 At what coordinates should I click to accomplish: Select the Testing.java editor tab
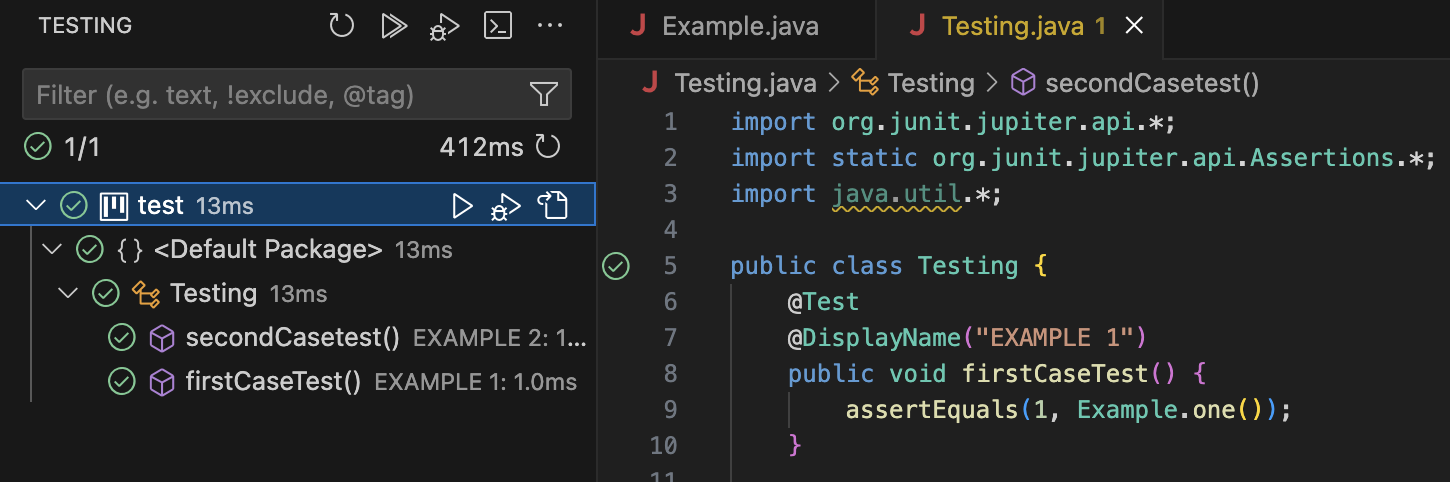pyautogui.click(x=1010, y=27)
